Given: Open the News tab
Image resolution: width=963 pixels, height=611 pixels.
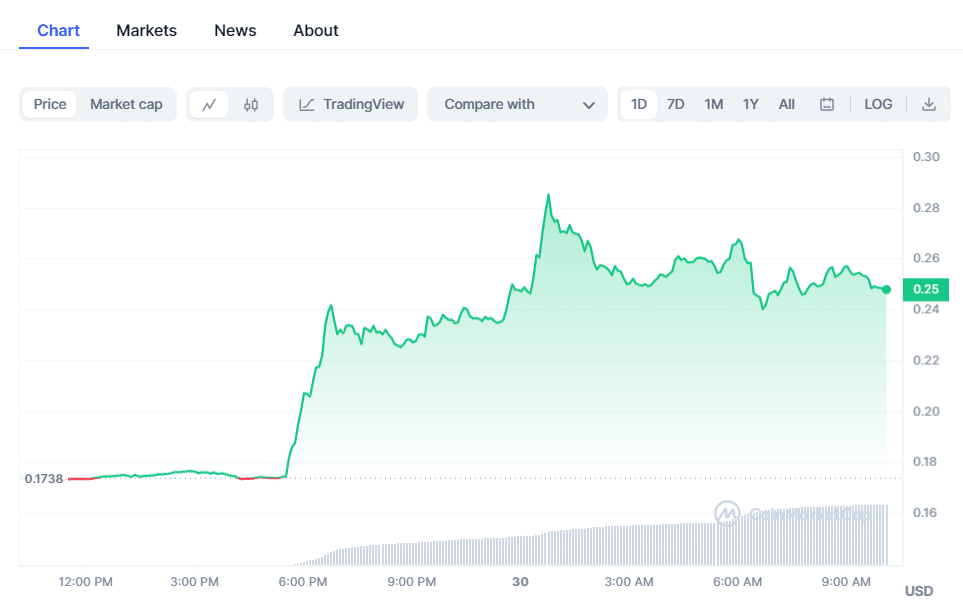Looking at the screenshot, I should pyautogui.click(x=235, y=30).
